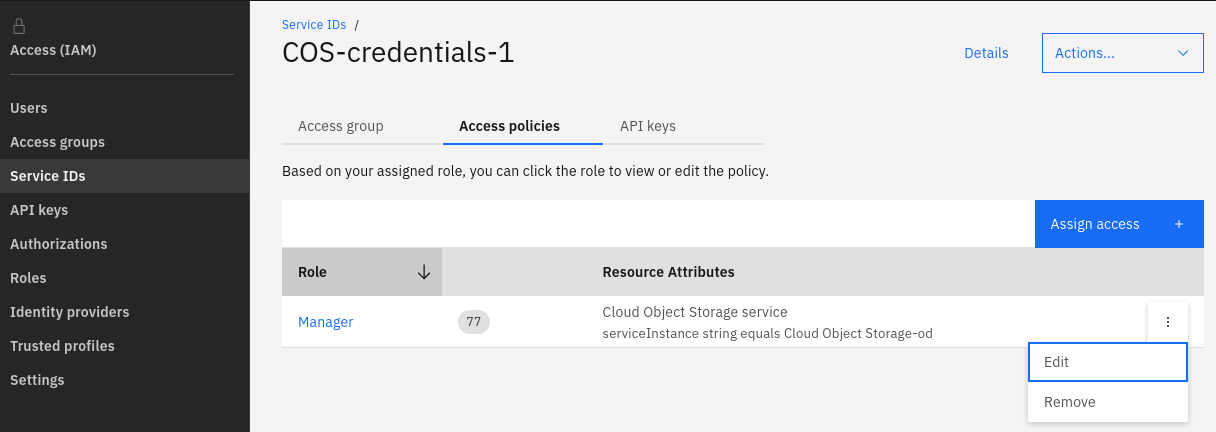Expand the Actions dropdown
This screenshot has width=1216, height=432.
[1122, 53]
